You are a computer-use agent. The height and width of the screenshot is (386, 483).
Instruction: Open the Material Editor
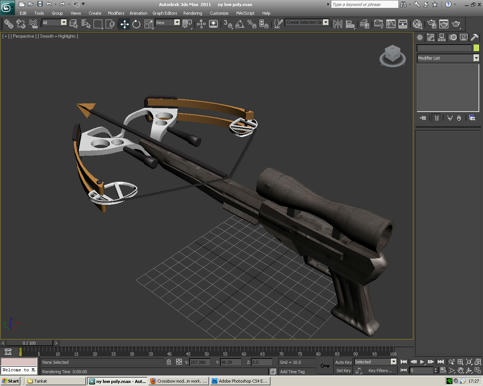tap(417, 24)
